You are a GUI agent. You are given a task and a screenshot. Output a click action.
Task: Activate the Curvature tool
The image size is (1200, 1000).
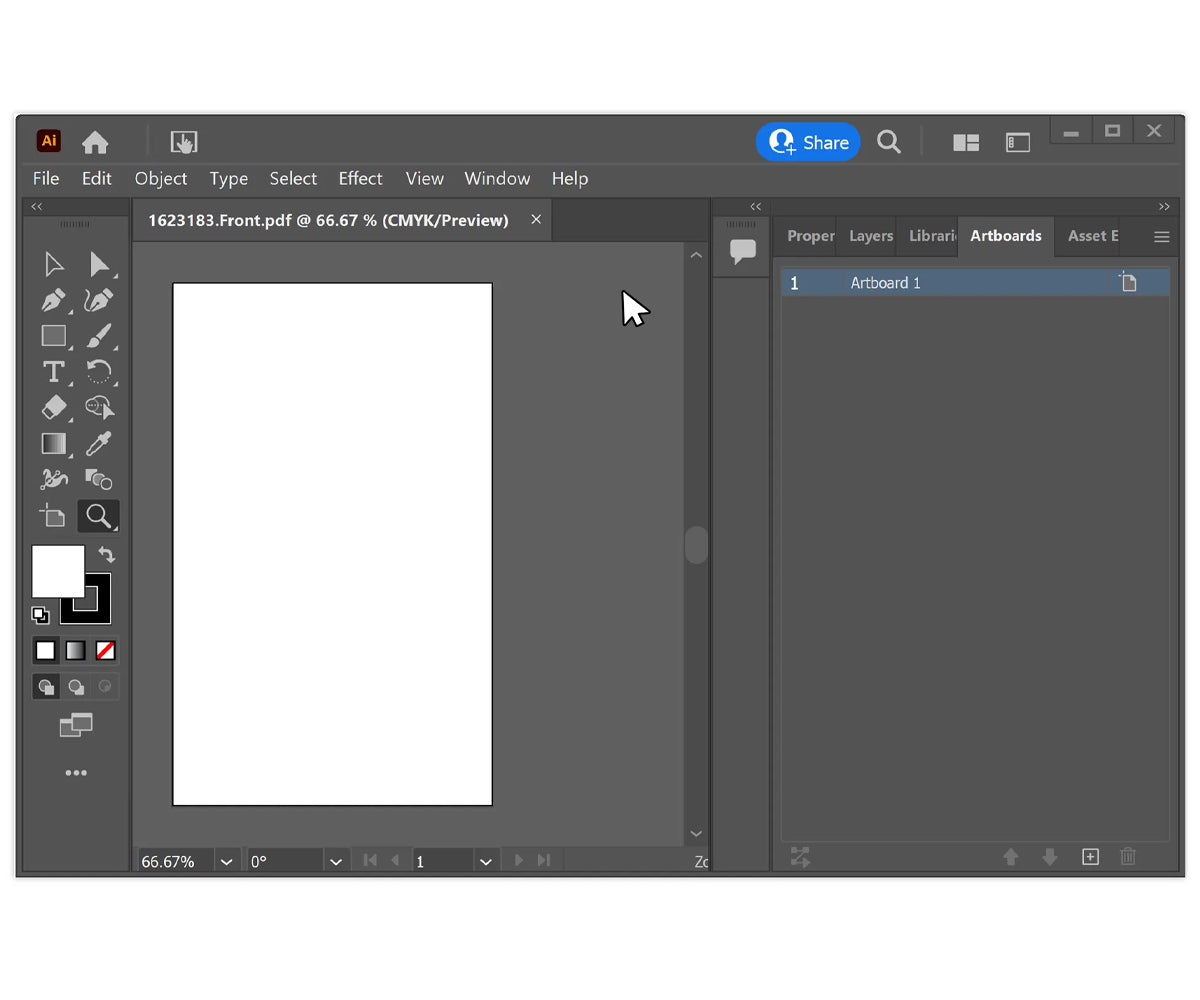click(99, 300)
